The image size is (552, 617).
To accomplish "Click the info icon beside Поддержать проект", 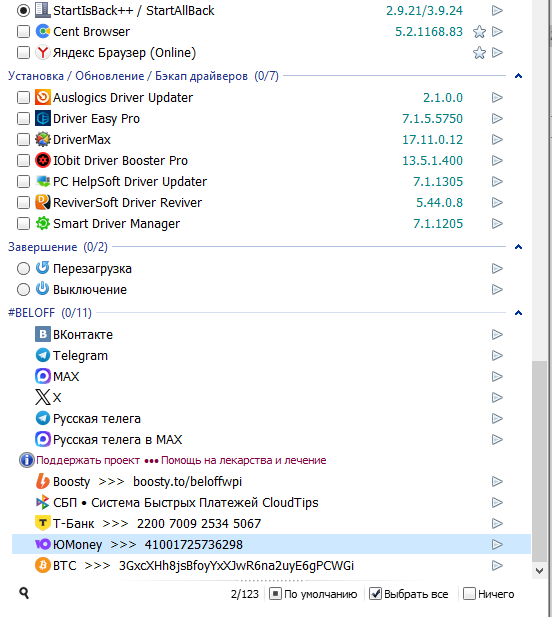I will coord(26,460).
